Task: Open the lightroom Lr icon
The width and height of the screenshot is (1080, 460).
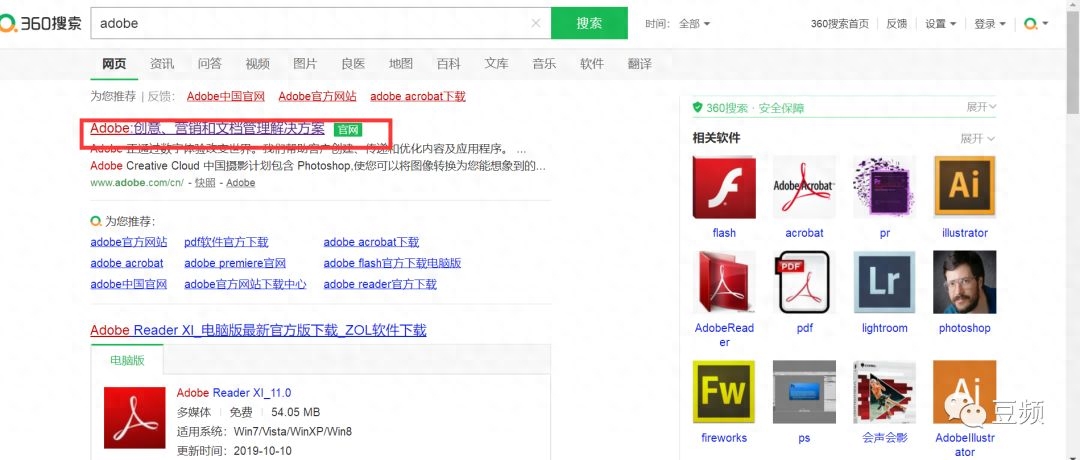Action: pos(884,282)
